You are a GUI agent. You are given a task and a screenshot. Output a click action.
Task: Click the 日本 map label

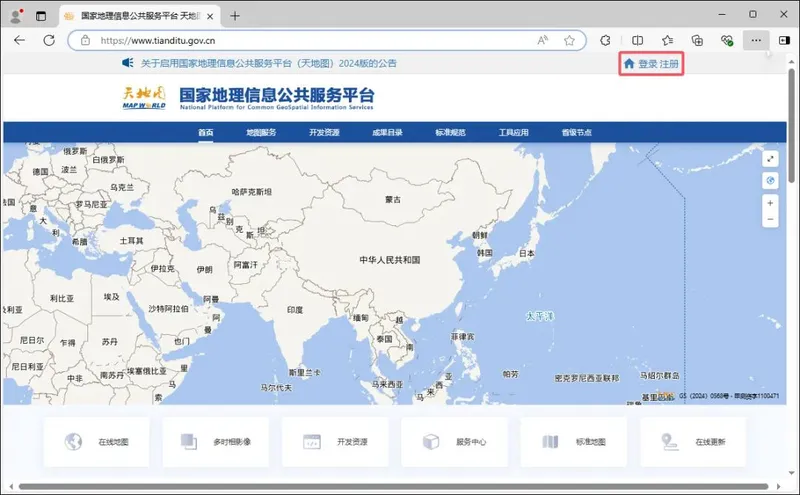coord(527,253)
